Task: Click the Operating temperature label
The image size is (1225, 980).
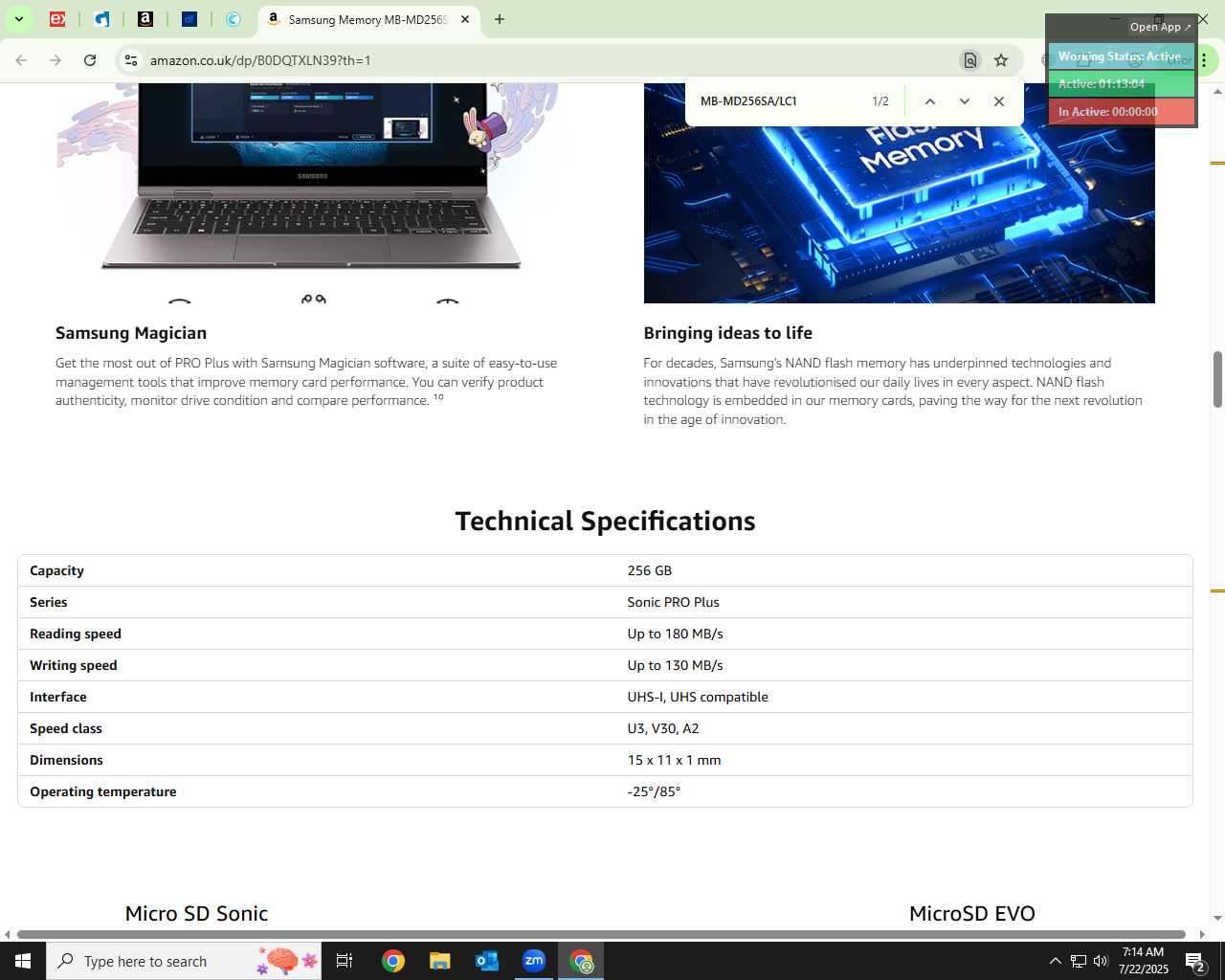Action: coord(103,791)
